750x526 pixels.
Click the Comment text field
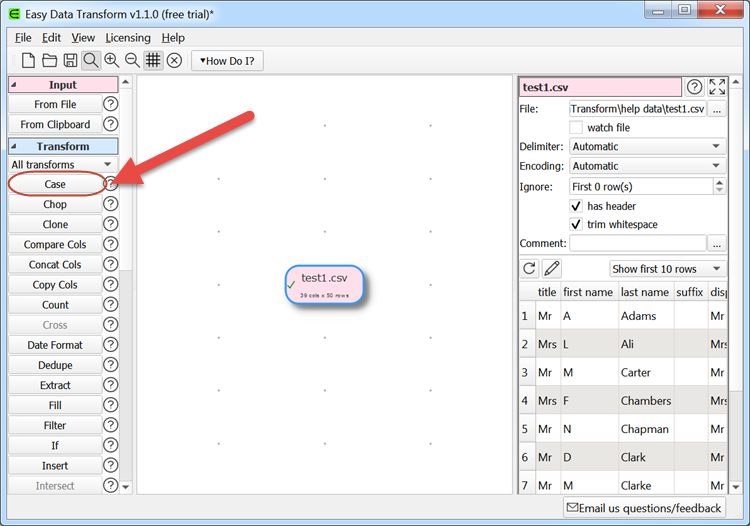click(637, 243)
